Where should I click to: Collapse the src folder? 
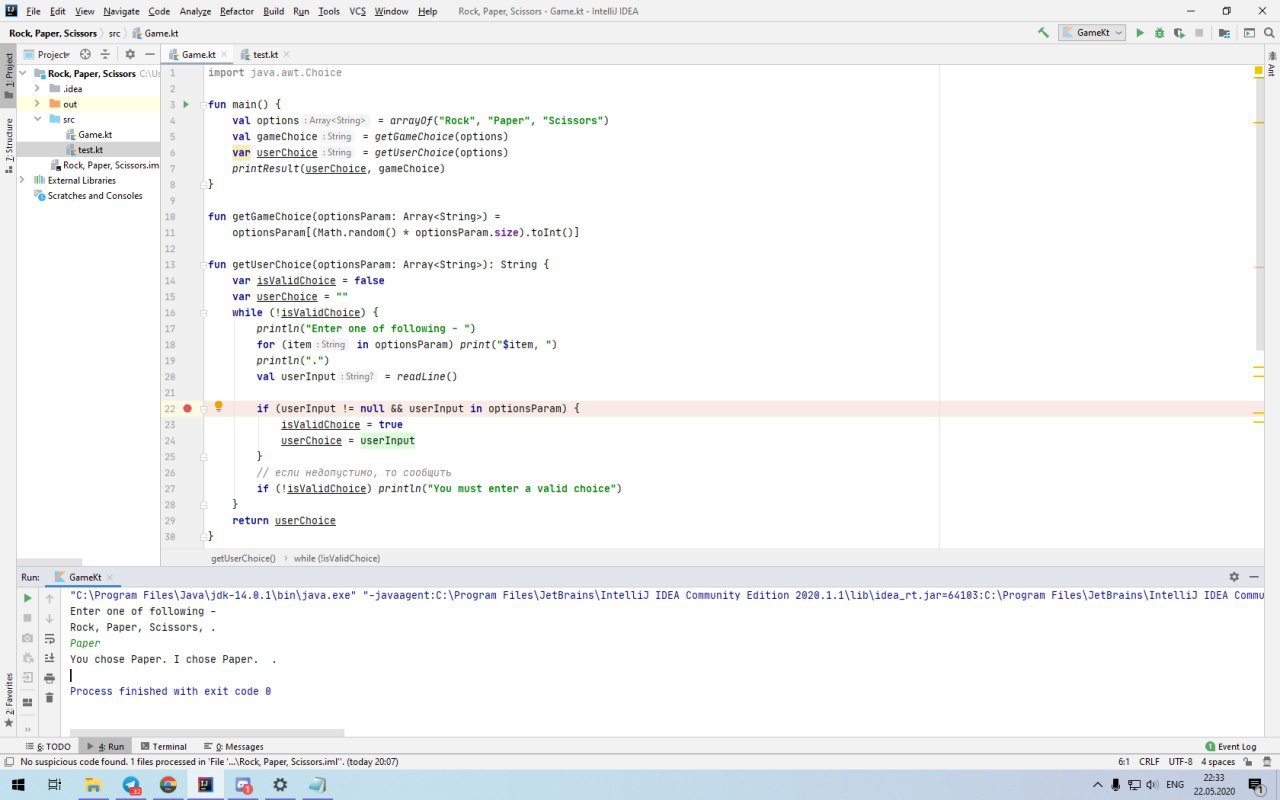pyautogui.click(x=37, y=119)
